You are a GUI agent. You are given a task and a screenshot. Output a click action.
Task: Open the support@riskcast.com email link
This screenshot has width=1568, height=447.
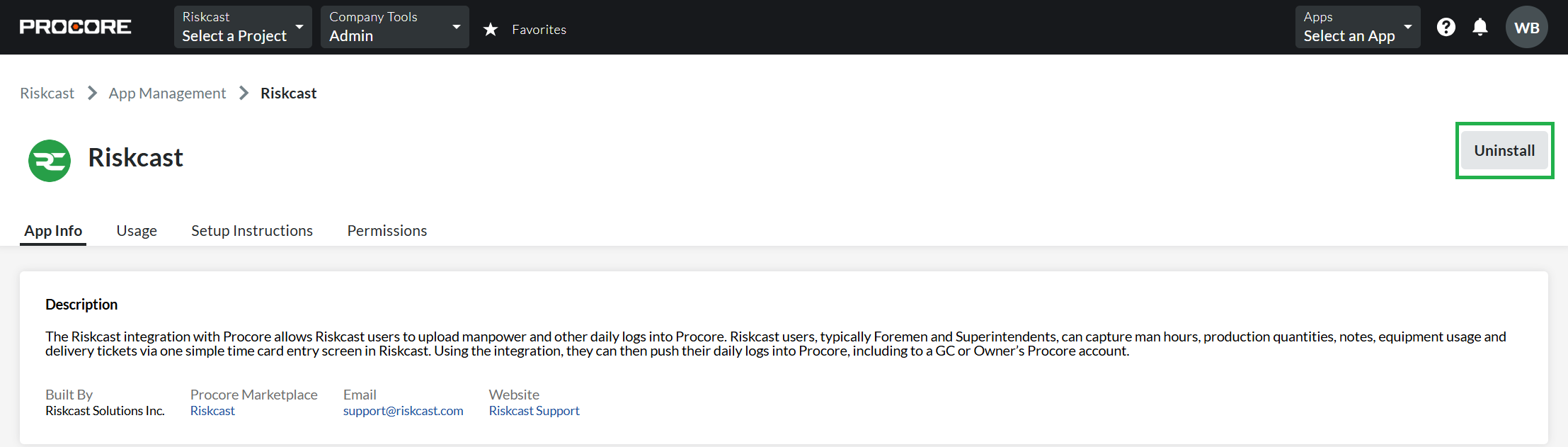coord(403,411)
